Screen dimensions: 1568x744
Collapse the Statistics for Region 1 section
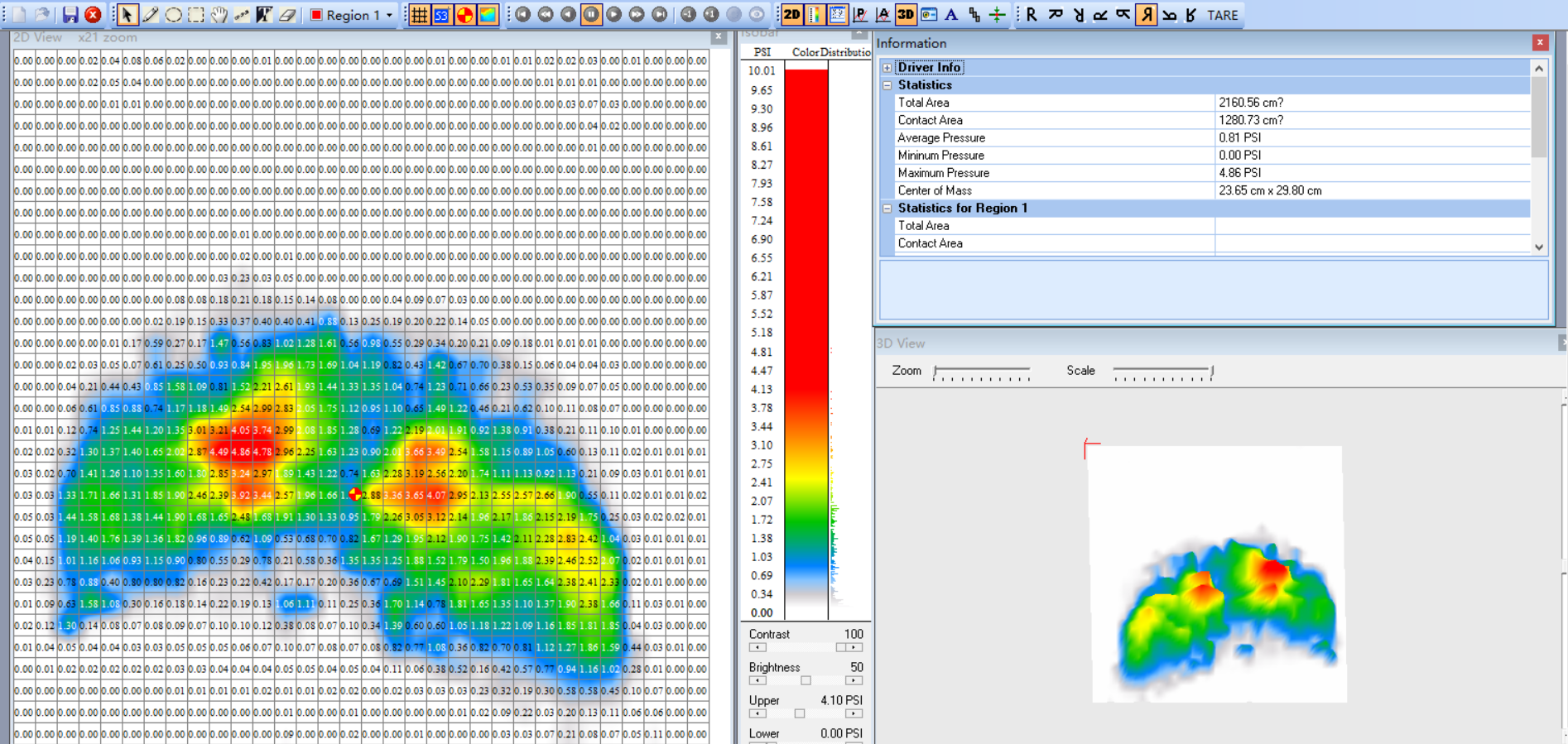(887, 209)
